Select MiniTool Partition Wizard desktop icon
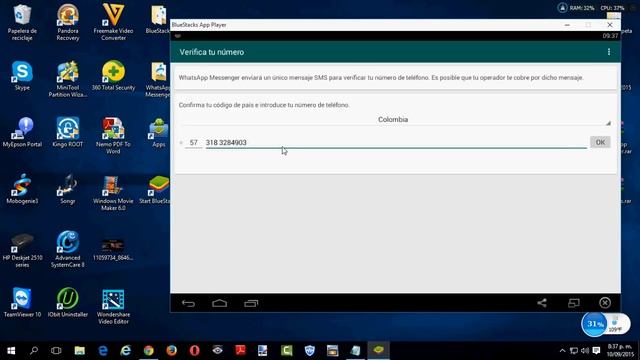 68,79
